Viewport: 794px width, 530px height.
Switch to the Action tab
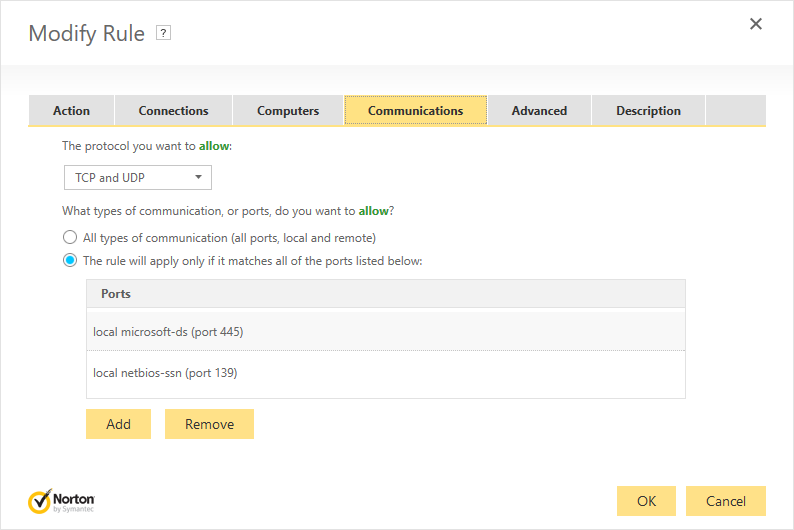pos(71,110)
